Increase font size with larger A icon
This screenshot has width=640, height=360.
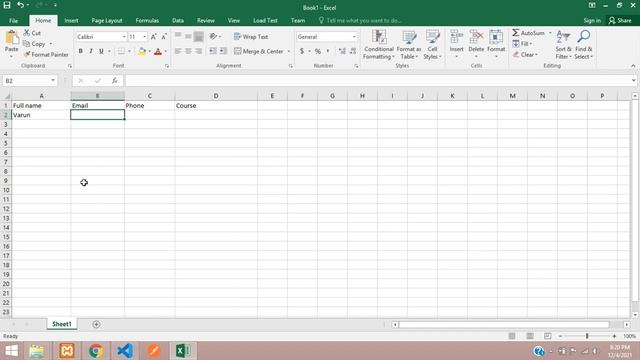[153, 37]
